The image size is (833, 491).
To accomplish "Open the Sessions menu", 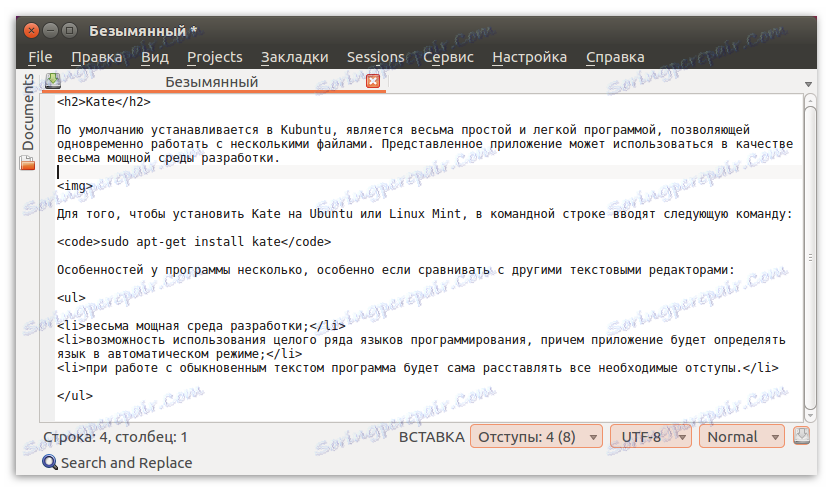I will [x=376, y=57].
